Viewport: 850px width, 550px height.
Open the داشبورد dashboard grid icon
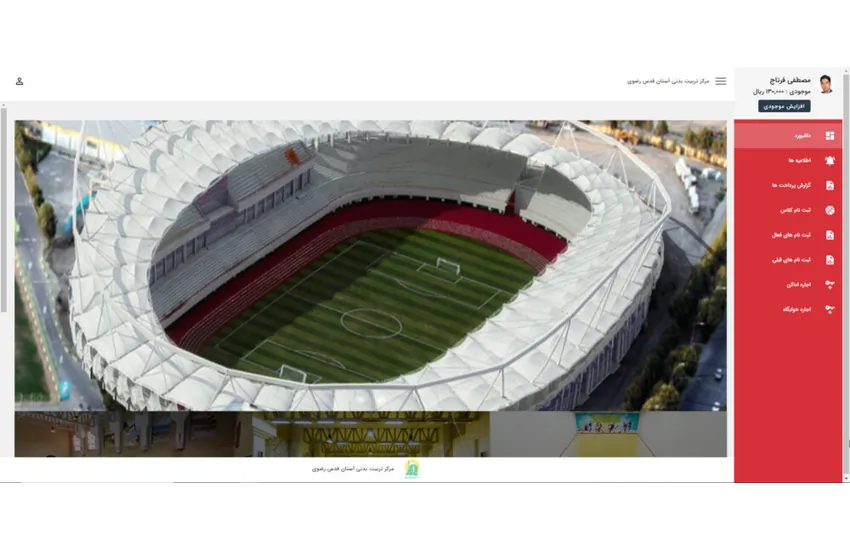(x=829, y=135)
